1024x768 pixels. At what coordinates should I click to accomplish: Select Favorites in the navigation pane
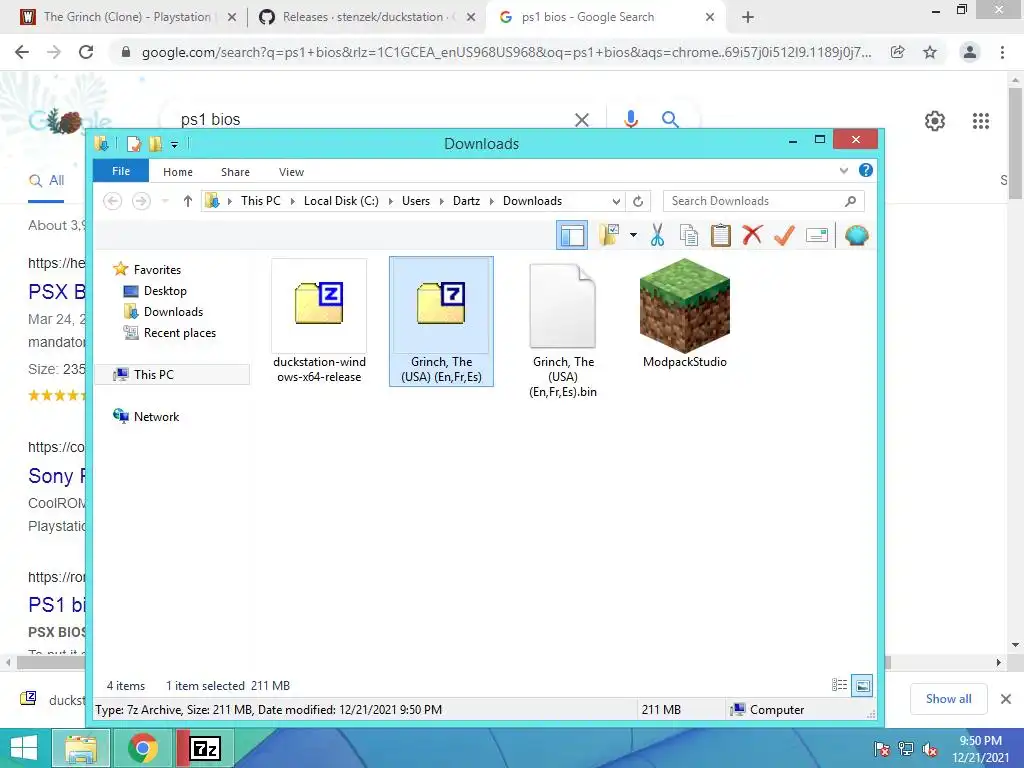pyautogui.click(x=157, y=270)
